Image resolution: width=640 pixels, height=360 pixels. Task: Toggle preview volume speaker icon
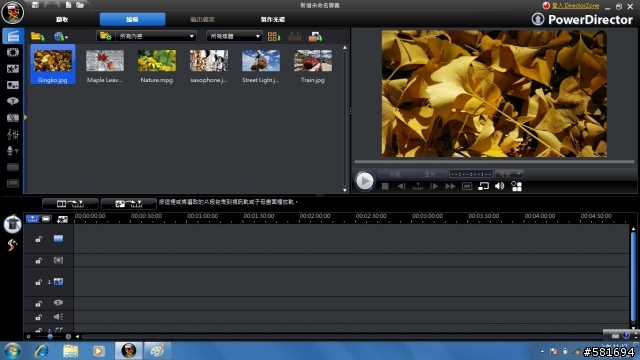(x=499, y=186)
